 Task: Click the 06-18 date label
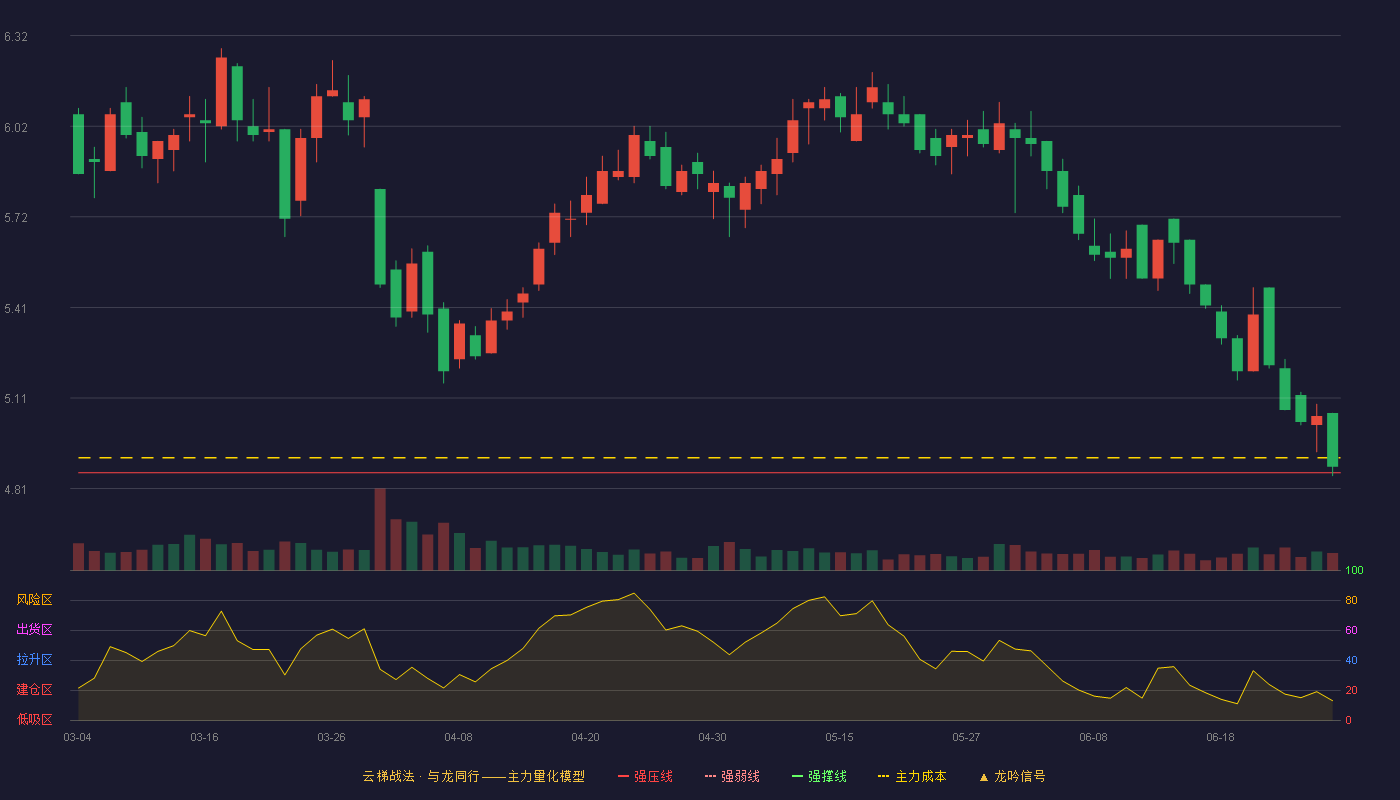pyautogui.click(x=1220, y=737)
